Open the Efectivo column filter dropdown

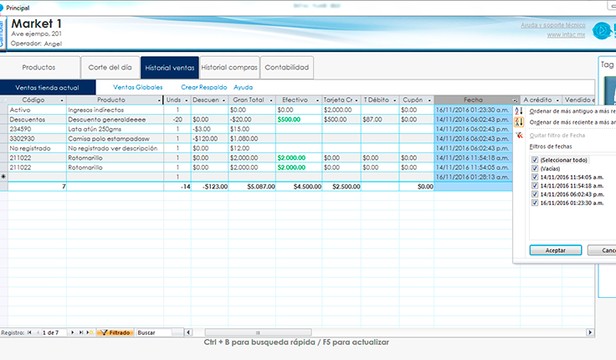click(x=317, y=101)
